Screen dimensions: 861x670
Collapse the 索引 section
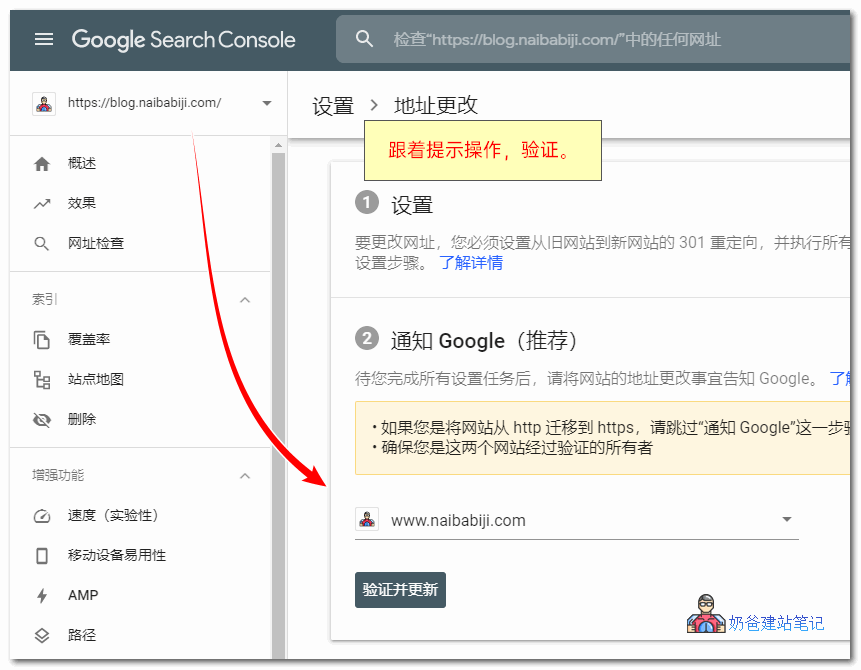[245, 299]
